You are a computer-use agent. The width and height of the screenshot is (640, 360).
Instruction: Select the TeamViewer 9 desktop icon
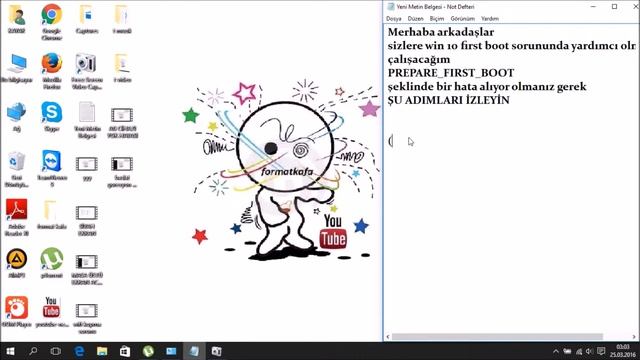tap(51, 168)
